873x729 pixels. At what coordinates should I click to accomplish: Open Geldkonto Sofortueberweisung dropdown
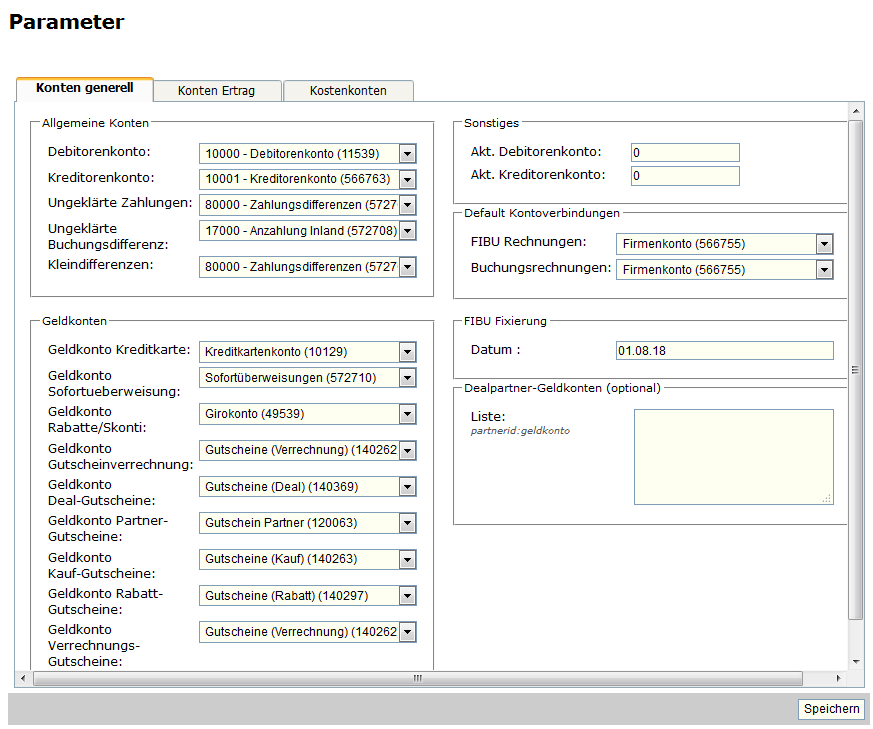307,378
